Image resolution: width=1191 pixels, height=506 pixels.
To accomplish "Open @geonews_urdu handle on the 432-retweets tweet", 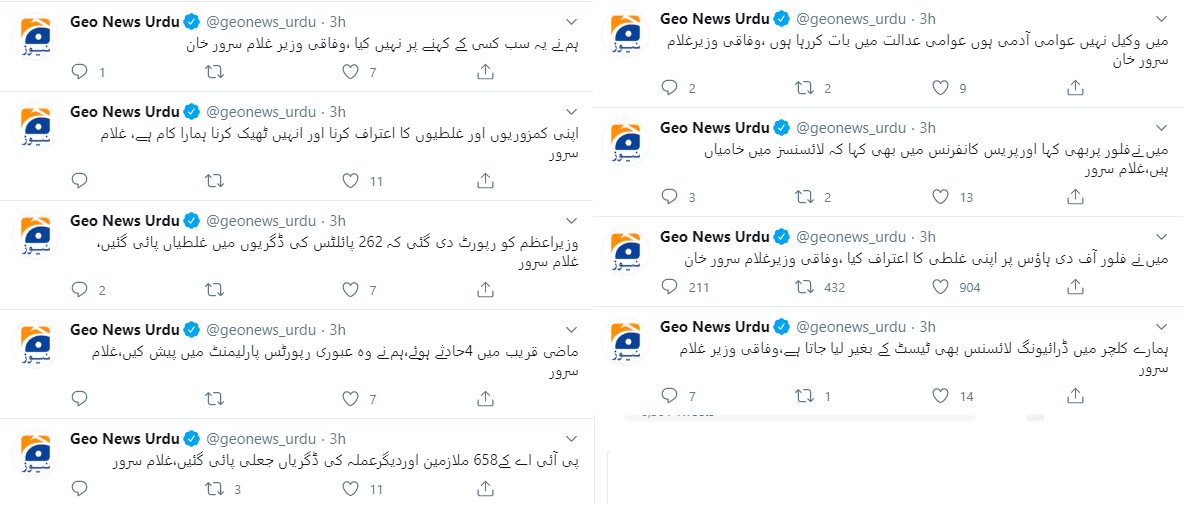I will click(850, 236).
